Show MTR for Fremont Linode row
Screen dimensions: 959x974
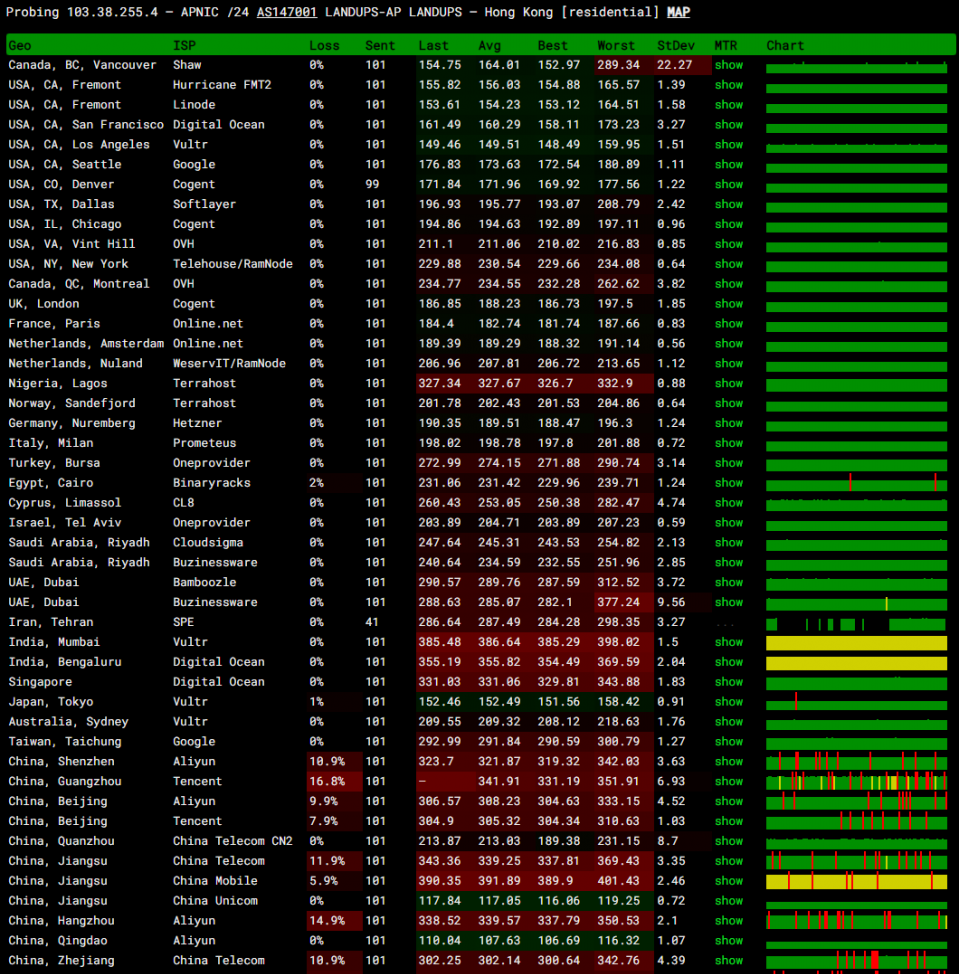(728, 105)
